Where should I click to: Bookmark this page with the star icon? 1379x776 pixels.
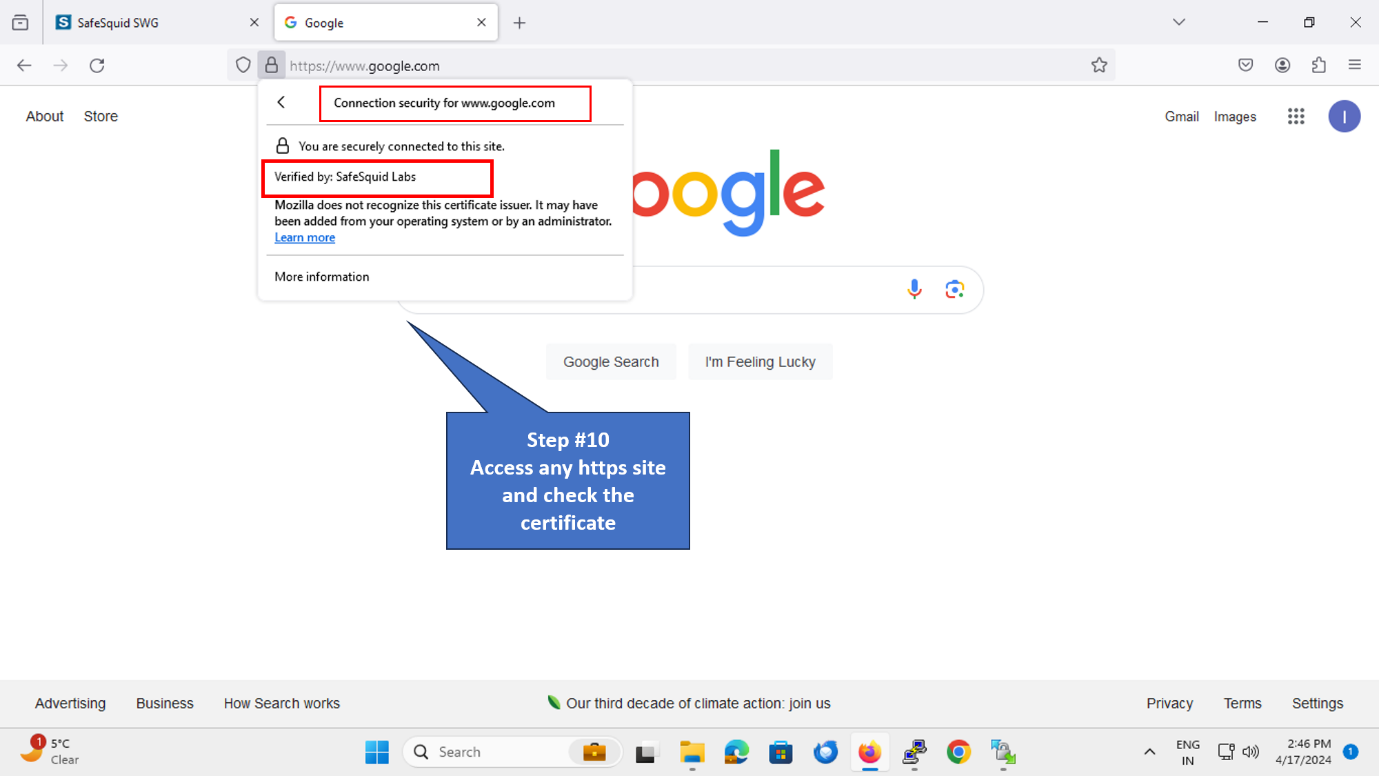[x=1099, y=65]
